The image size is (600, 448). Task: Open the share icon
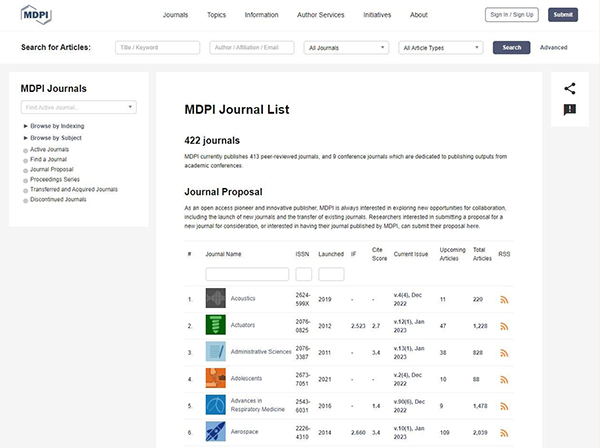pos(570,89)
